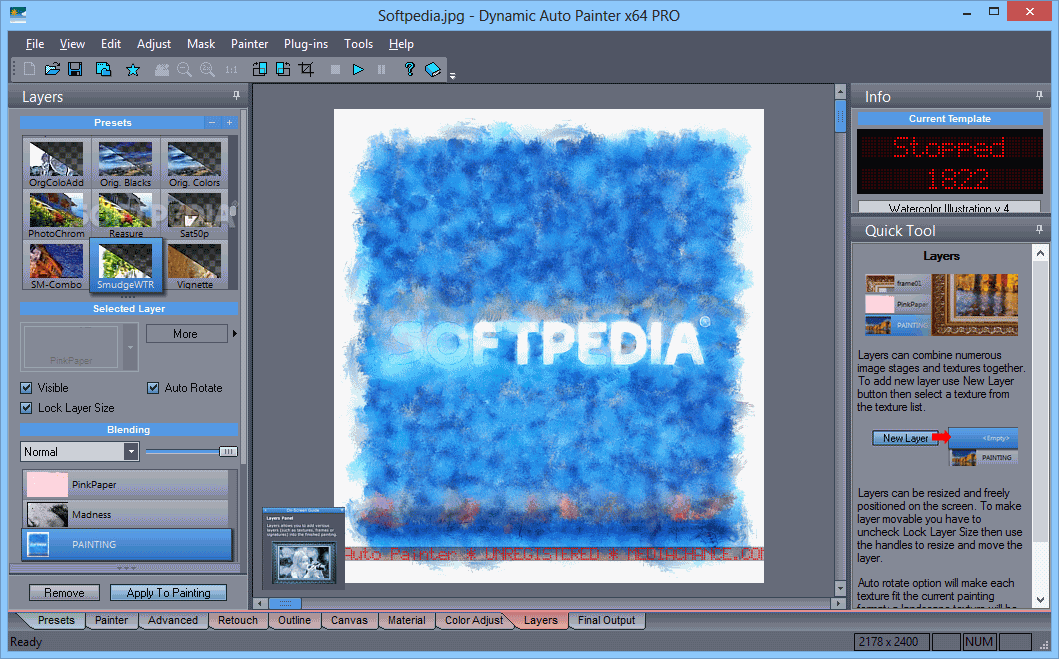This screenshot has height=659, width=1059.
Task: Select the Orig. Blacks preset
Action: click(126, 163)
